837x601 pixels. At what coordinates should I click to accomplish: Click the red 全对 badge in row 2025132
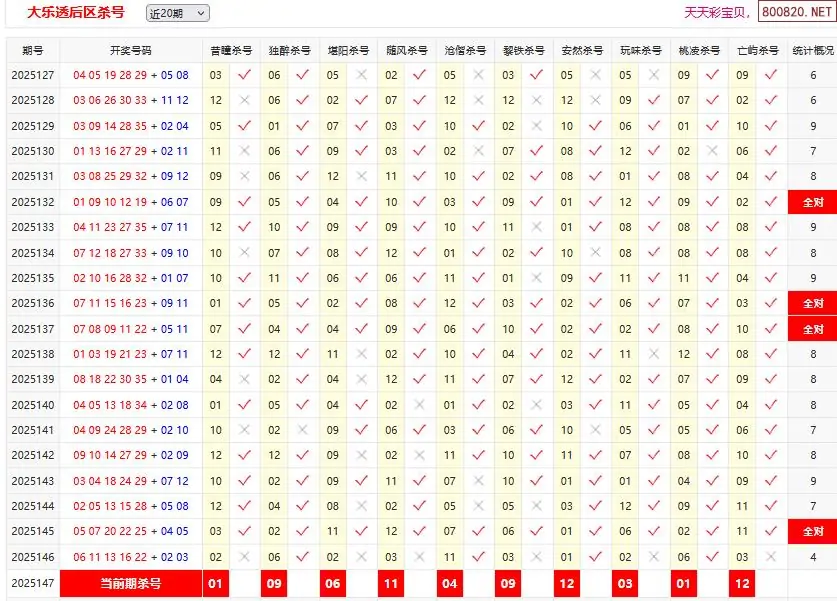(x=812, y=202)
